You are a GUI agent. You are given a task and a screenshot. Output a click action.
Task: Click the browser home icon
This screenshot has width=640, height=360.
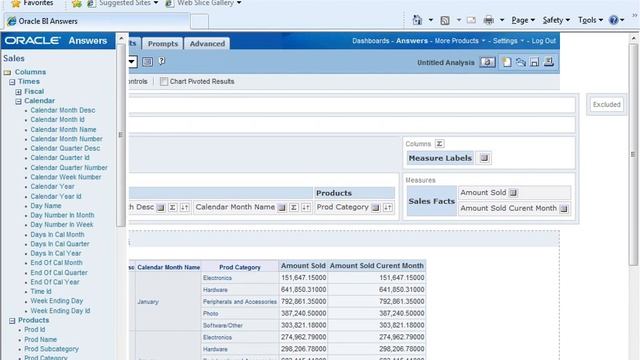417,20
